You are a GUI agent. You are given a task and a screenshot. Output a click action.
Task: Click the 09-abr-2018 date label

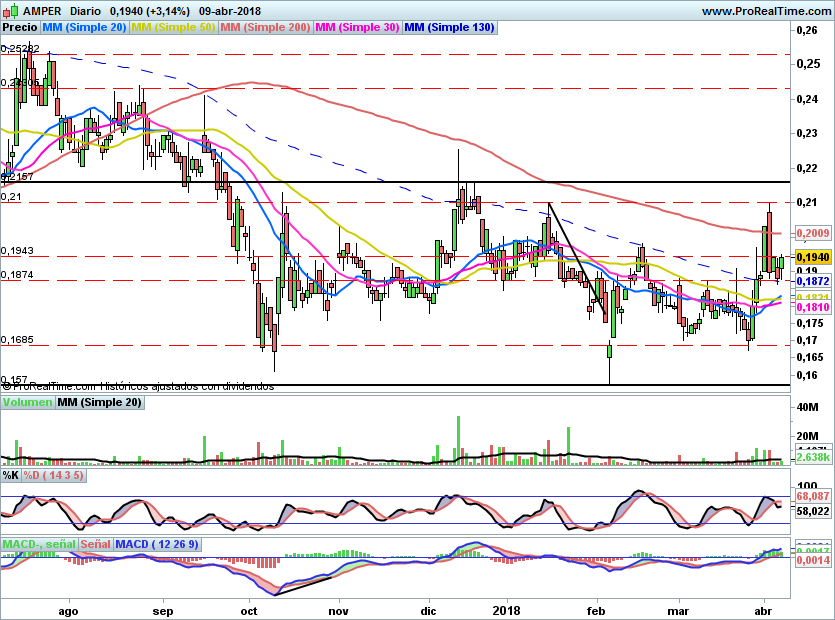[230, 11]
